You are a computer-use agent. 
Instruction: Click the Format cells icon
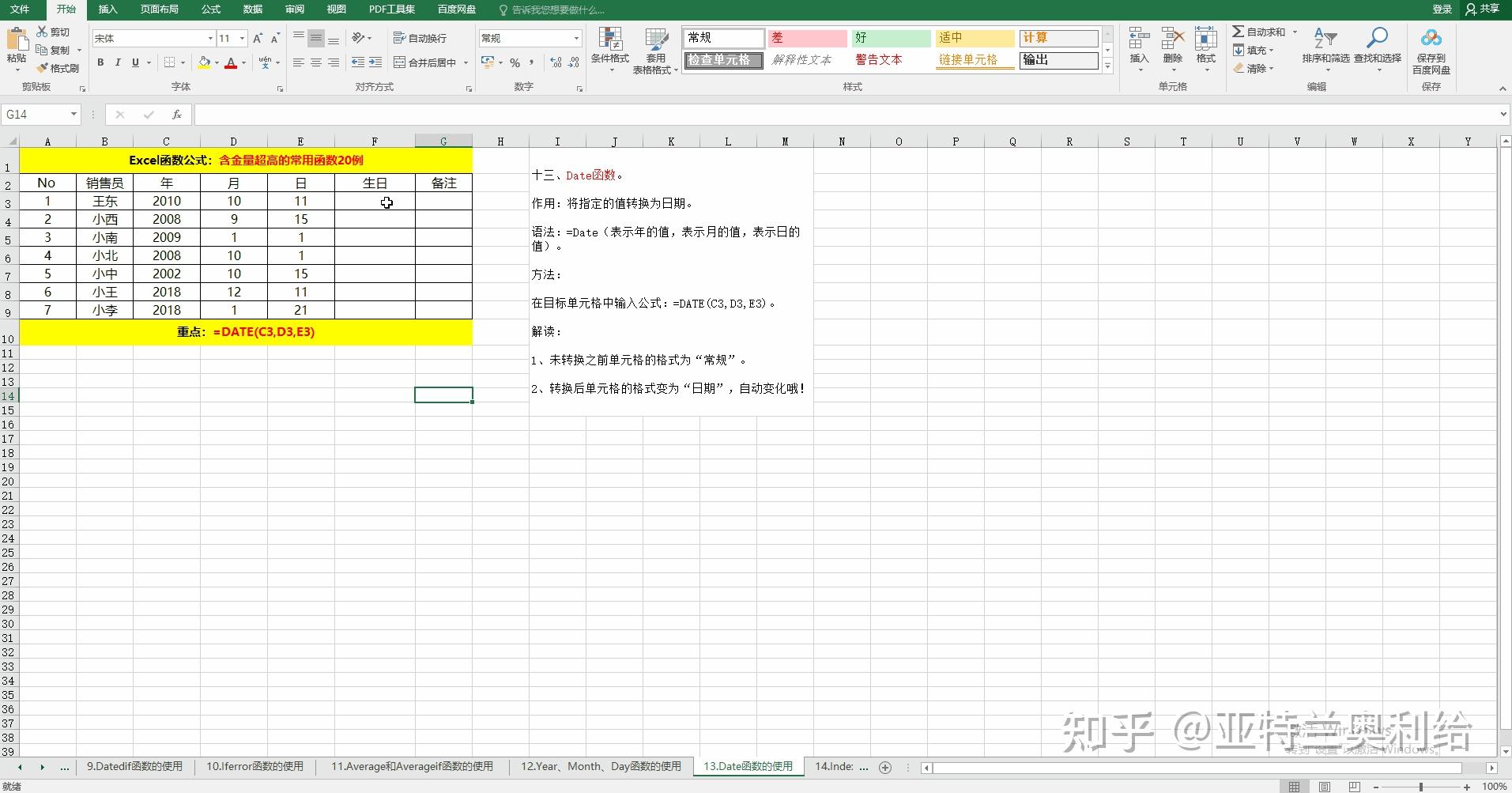coord(1205,39)
